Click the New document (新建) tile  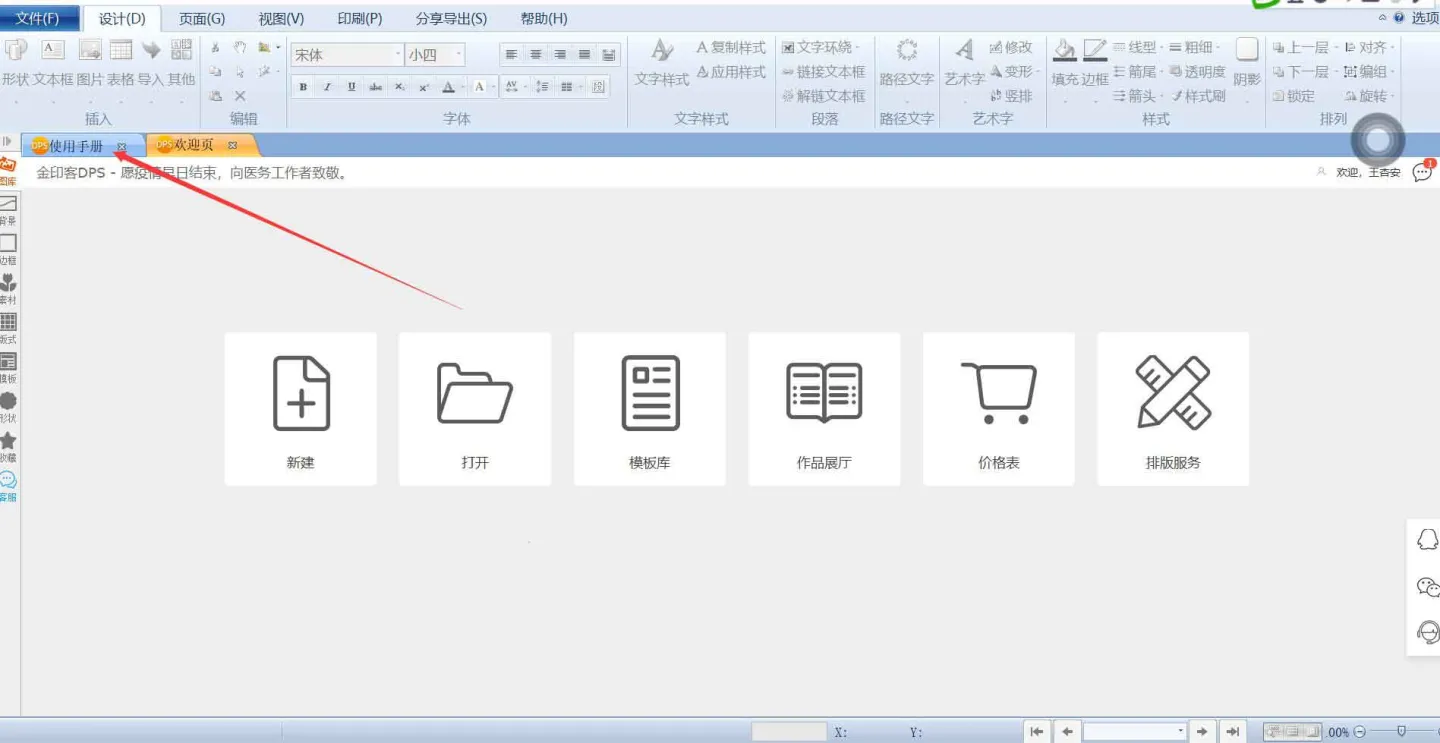[x=300, y=409]
